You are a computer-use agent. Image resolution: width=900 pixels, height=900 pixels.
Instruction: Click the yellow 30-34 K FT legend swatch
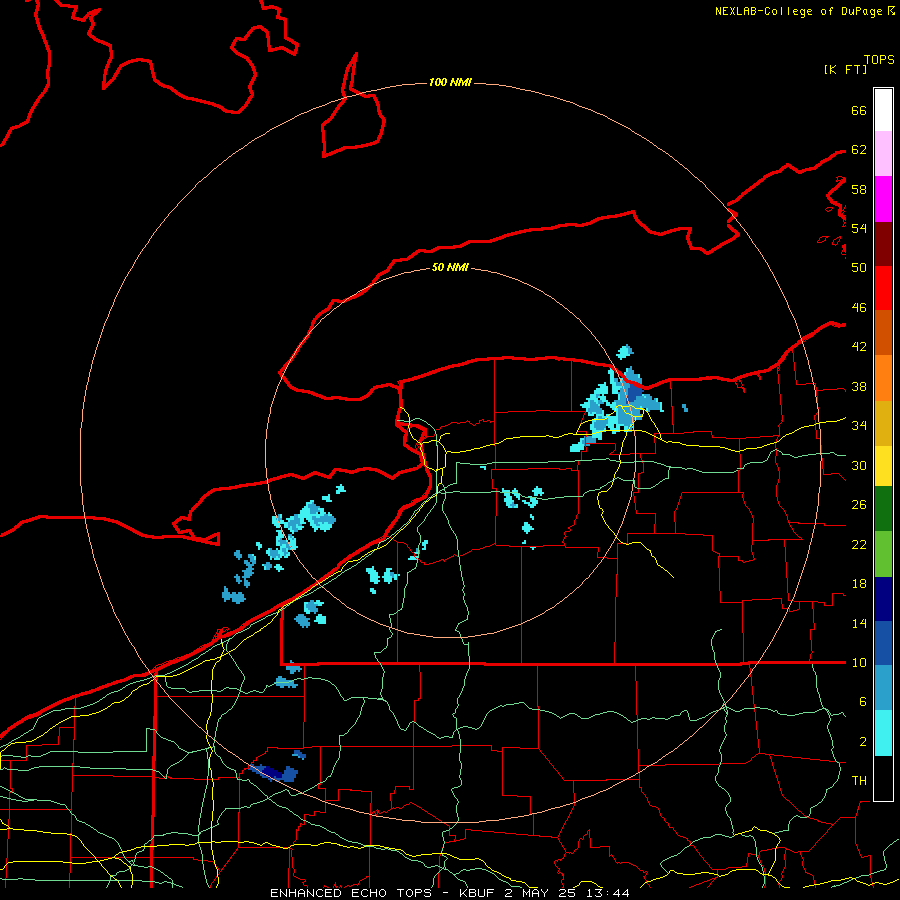pos(883,465)
